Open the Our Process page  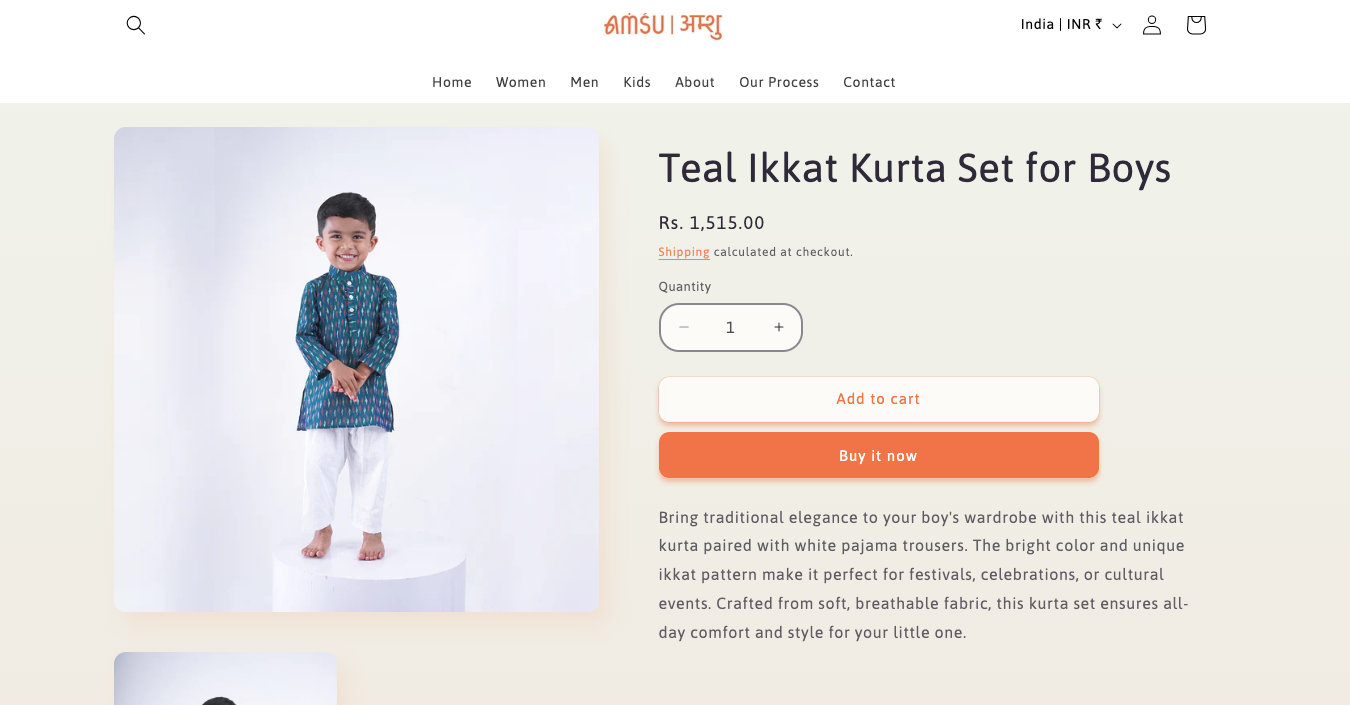(x=779, y=82)
